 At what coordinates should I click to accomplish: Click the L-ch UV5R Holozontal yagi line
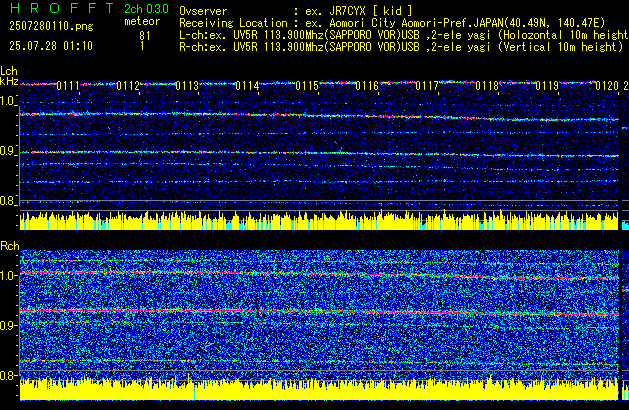404,35
